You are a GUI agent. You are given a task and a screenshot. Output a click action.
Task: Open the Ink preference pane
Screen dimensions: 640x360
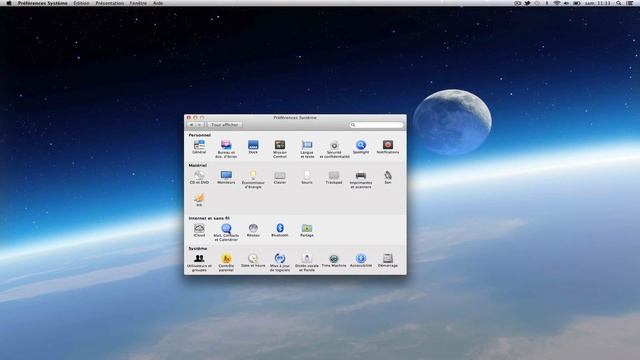(199, 200)
